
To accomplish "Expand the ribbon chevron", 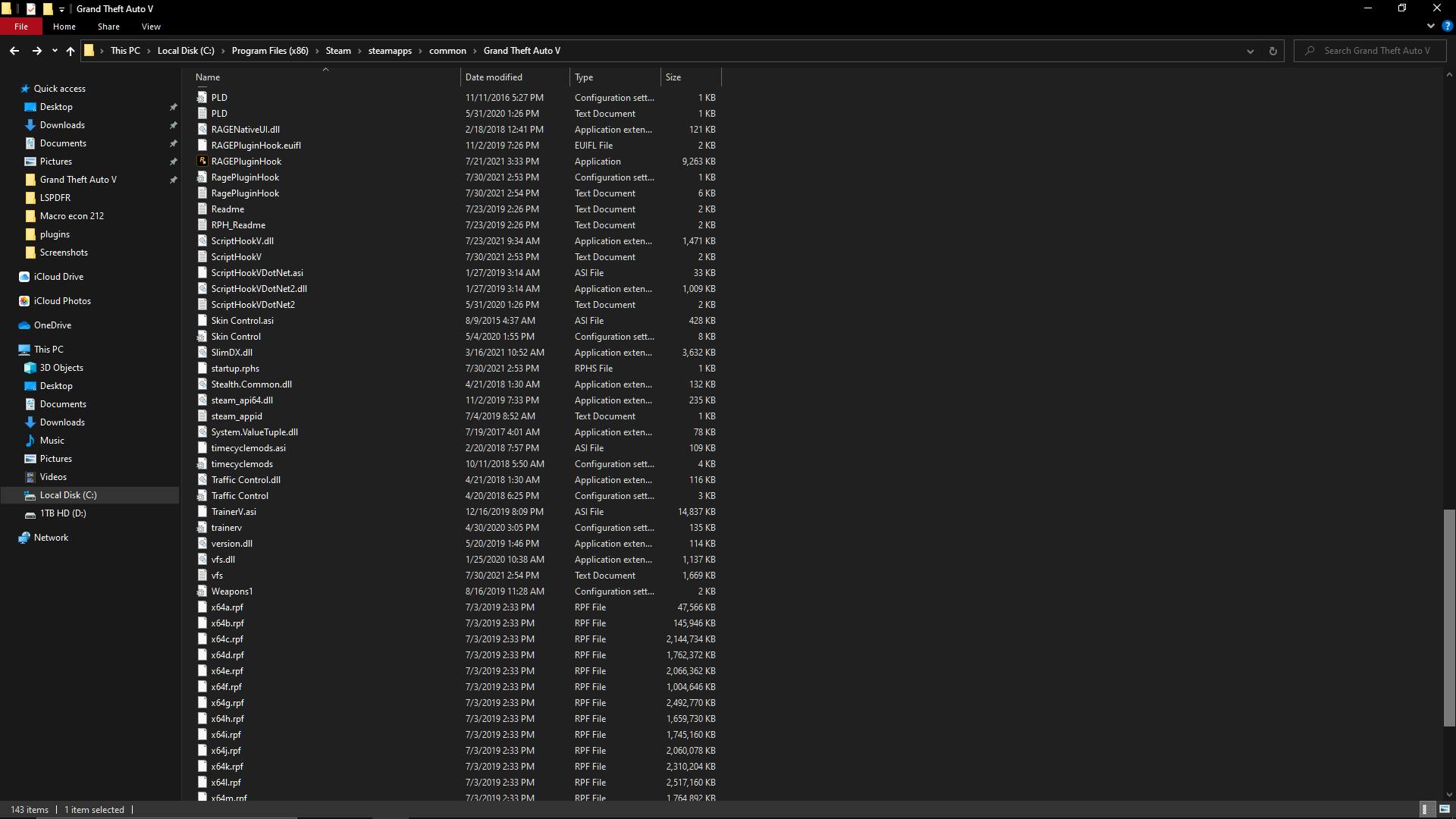I will pyautogui.click(x=1431, y=26).
